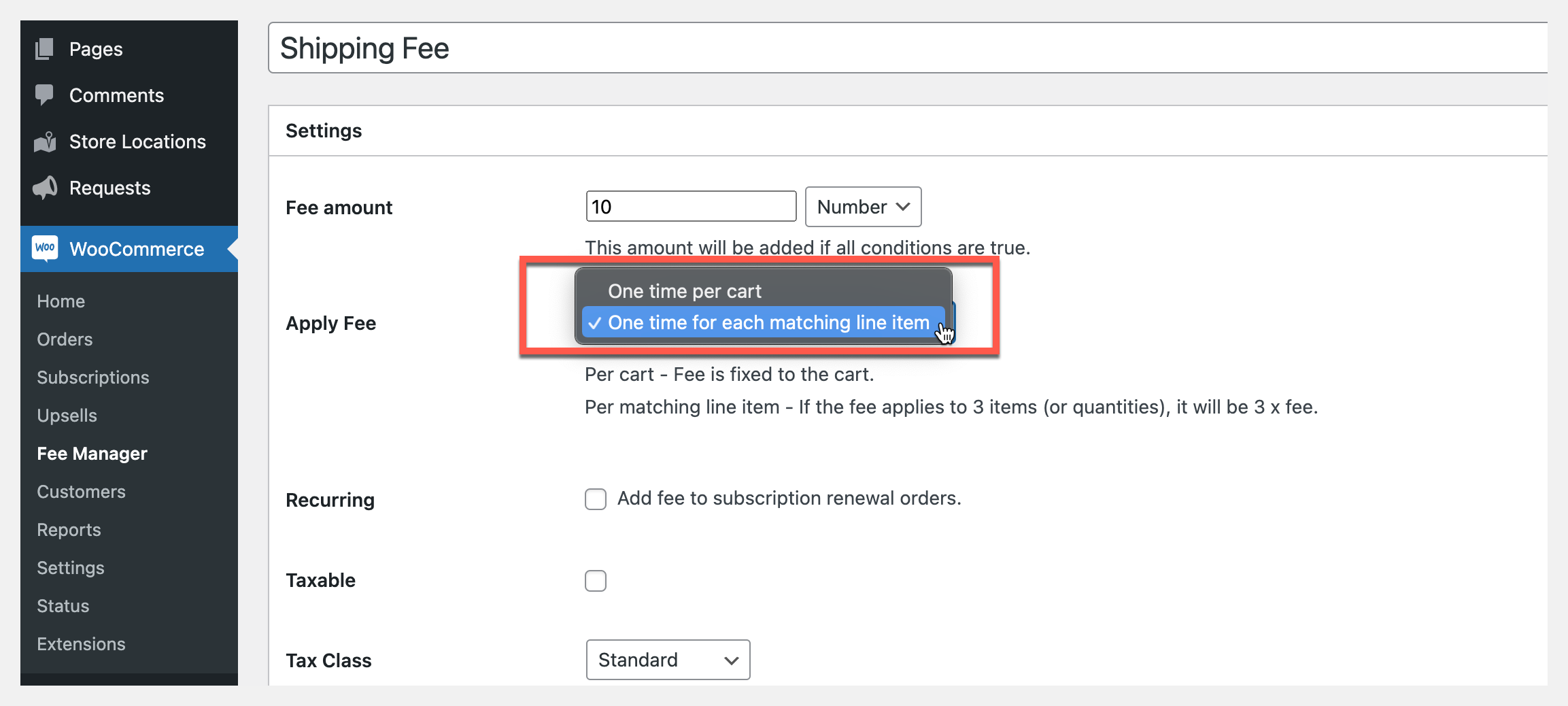Image resolution: width=1568 pixels, height=706 pixels.
Task: Open Fee Manager submenu item
Action: (92, 454)
